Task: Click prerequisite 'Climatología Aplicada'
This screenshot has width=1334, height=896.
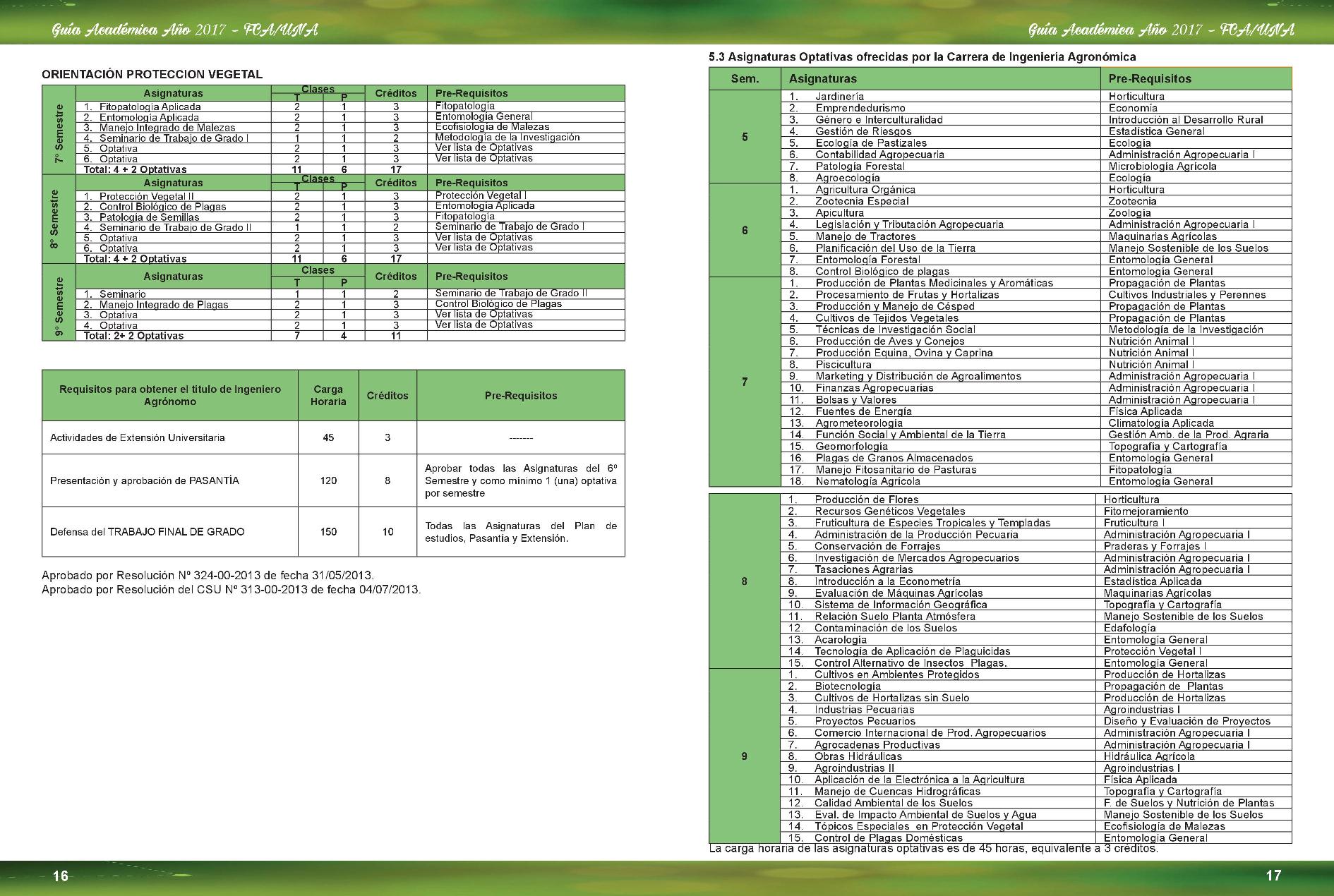Action: coord(1161,423)
